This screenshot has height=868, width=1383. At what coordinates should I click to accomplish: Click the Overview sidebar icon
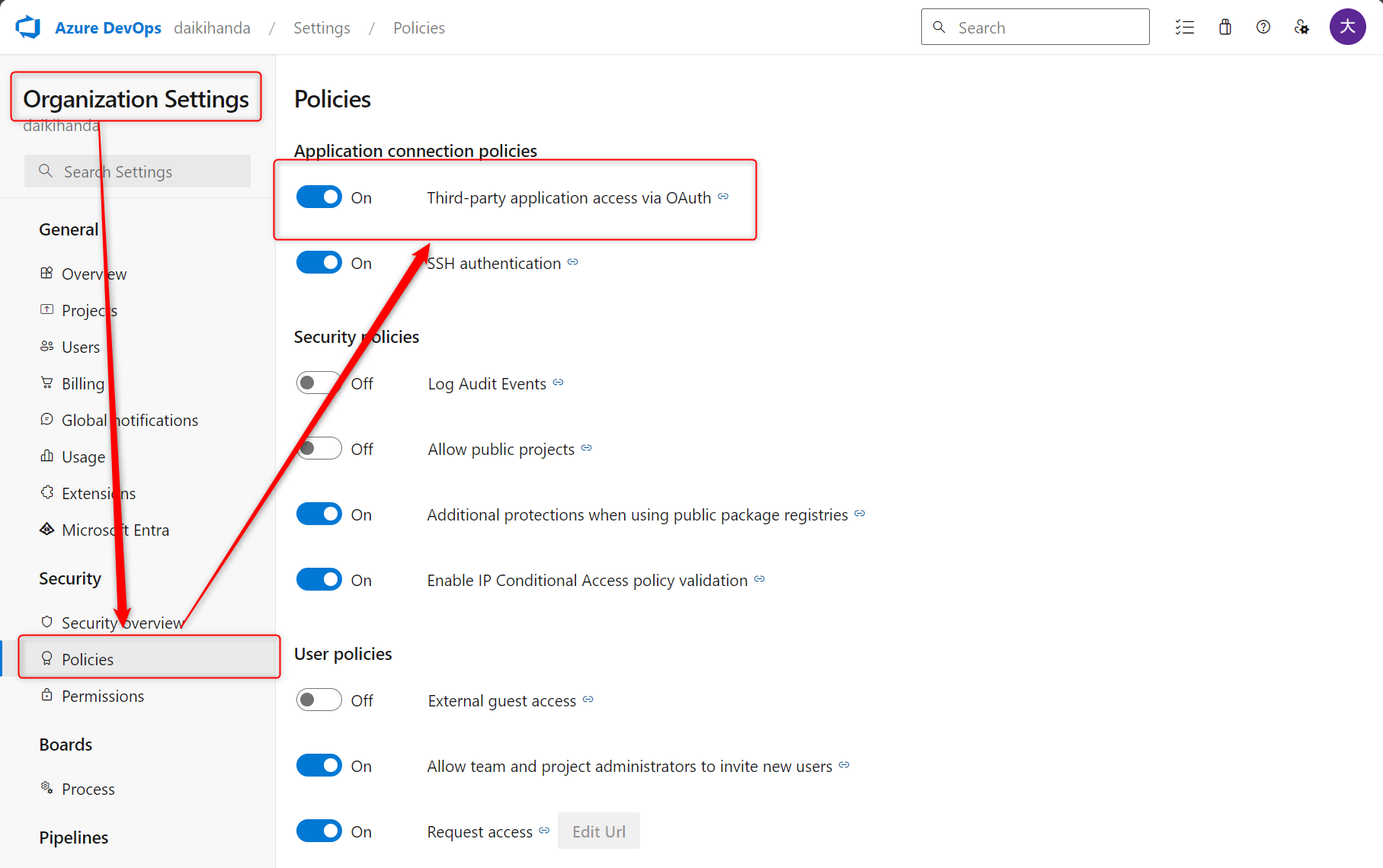point(47,273)
